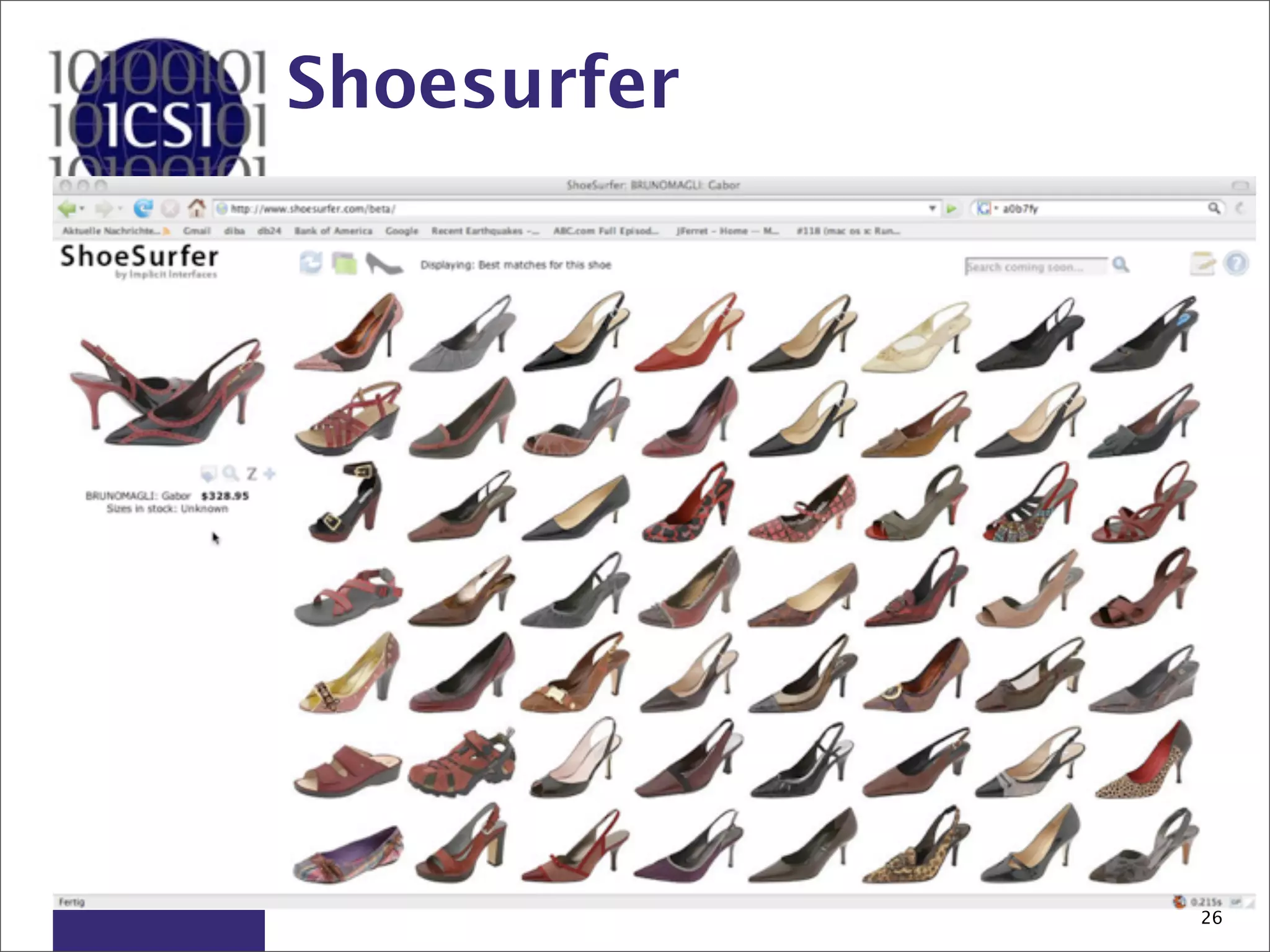This screenshot has height=952, width=1270.
Task: Click 'Sizes in stock: Unknown' text
Action: point(167,509)
